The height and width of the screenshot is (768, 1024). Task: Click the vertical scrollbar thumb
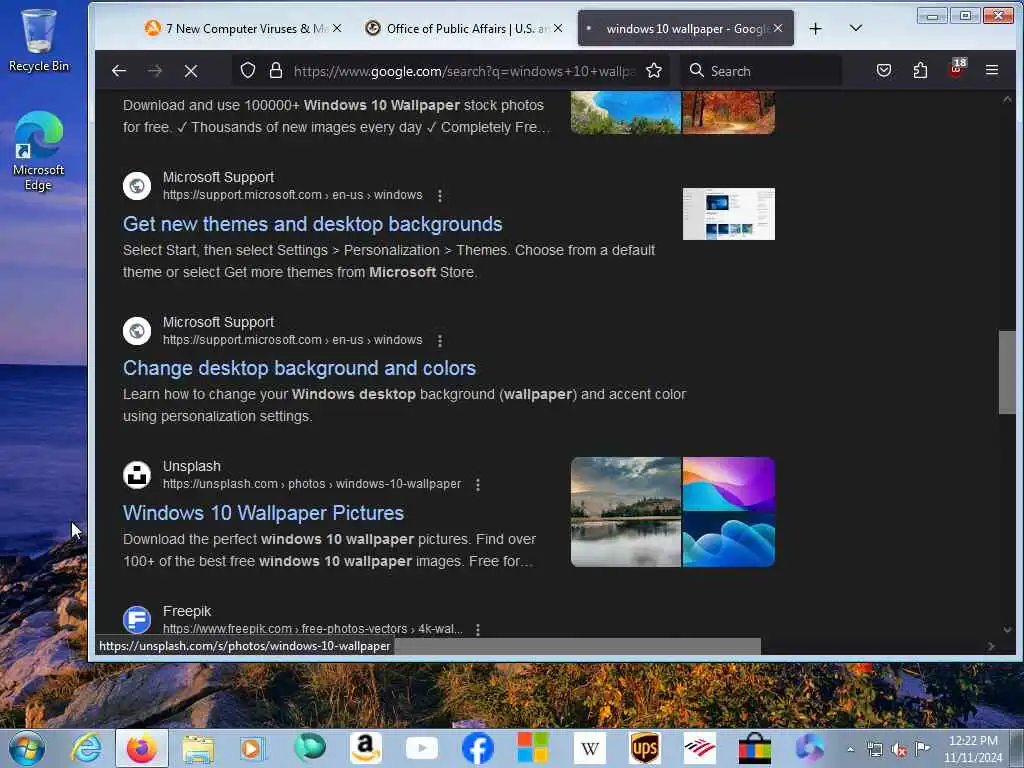tap(1006, 372)
